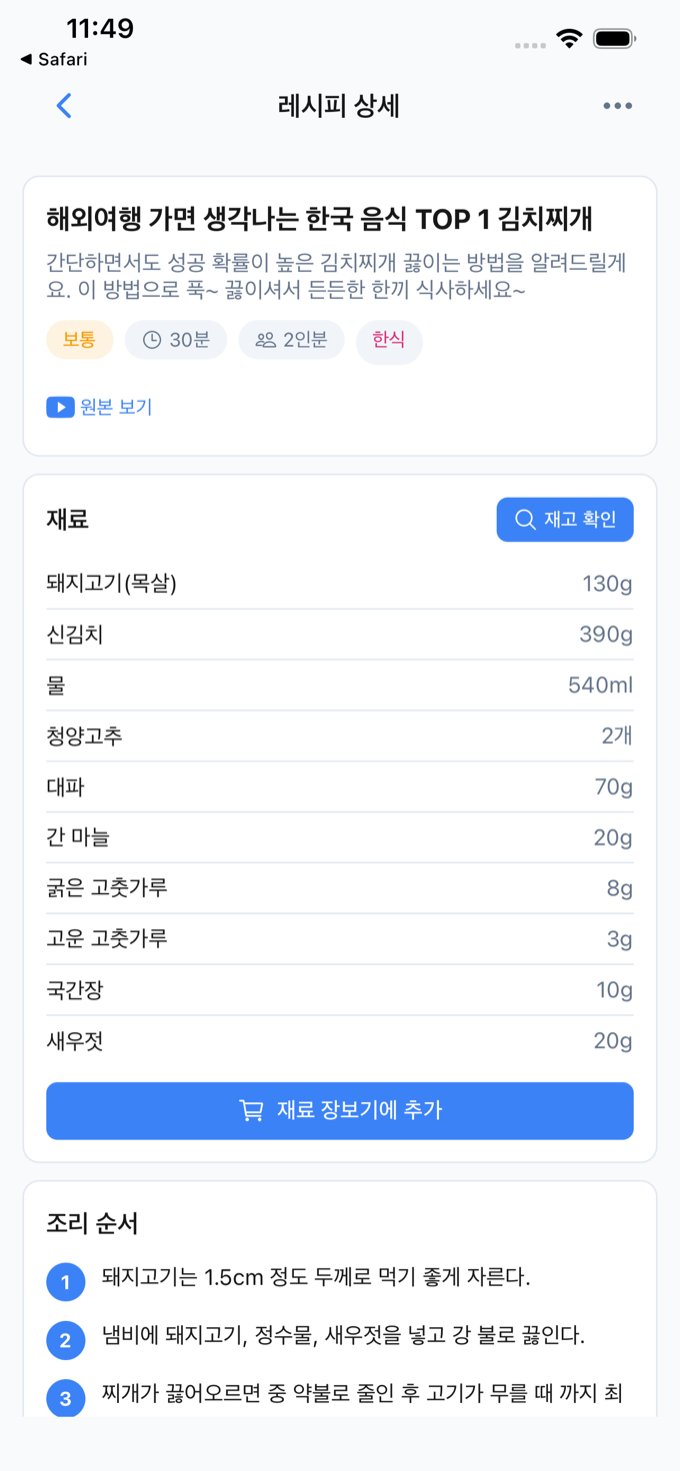Tap the back arrow to return
The height and width of the screenshot is (1471, 680).
63,105
